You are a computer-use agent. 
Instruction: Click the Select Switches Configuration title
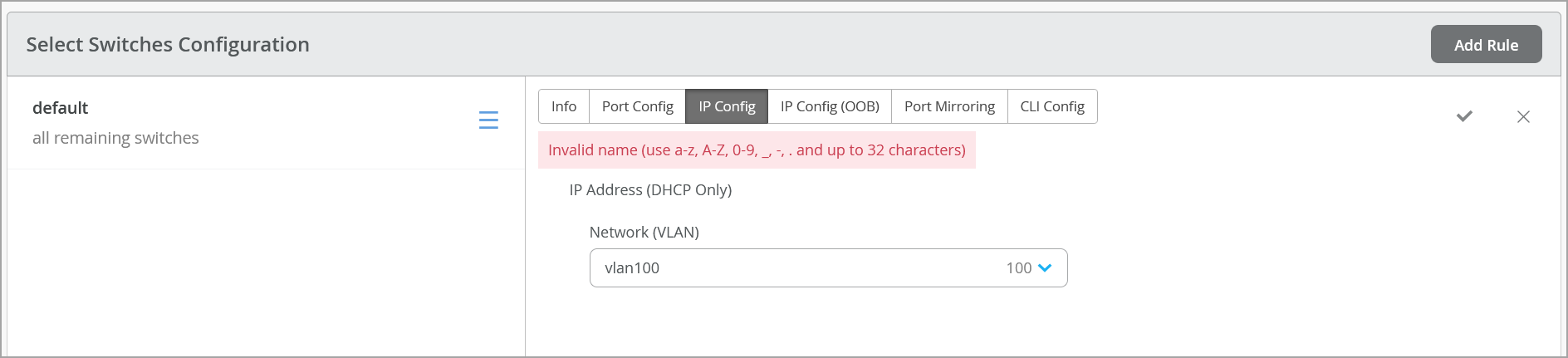tap(168, 45)
